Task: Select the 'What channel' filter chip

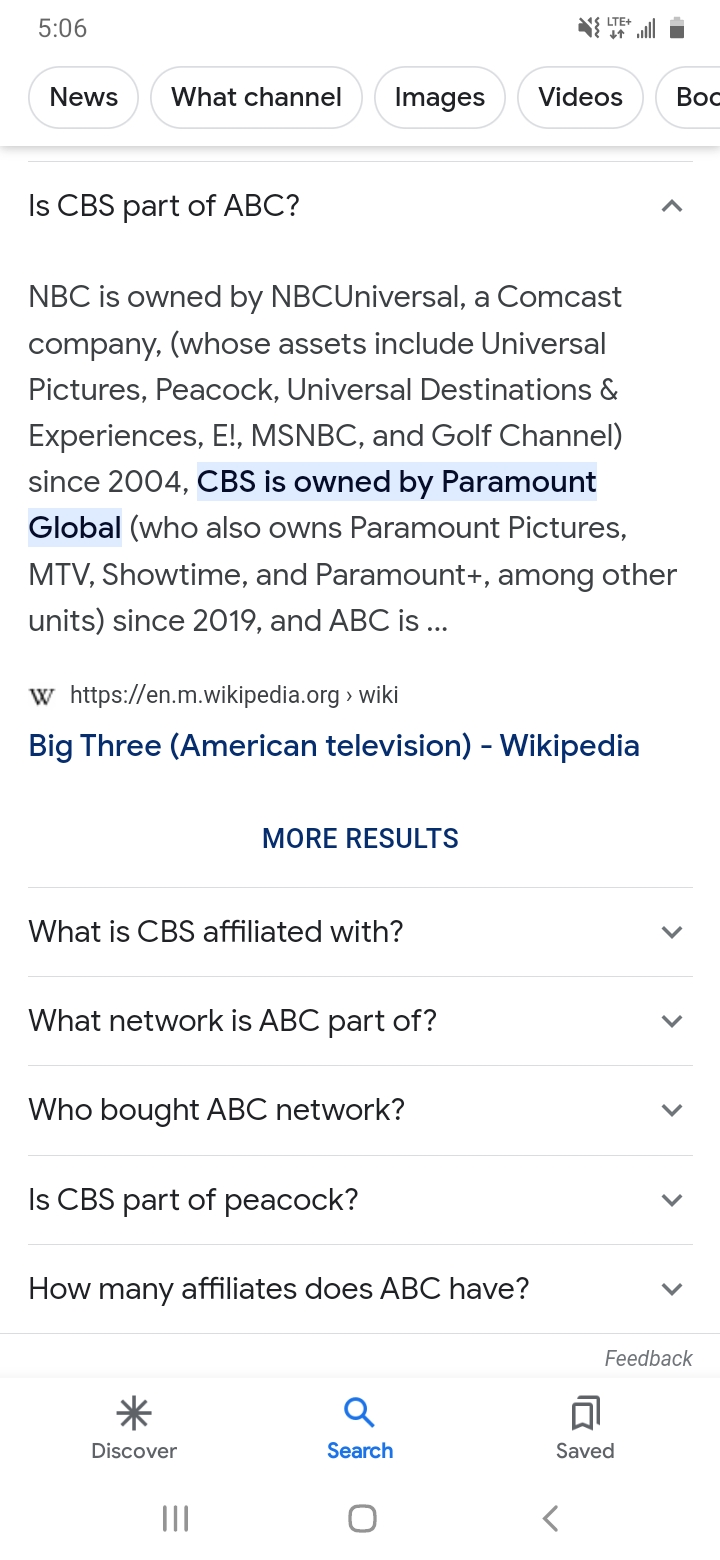Action: (256, 97)
